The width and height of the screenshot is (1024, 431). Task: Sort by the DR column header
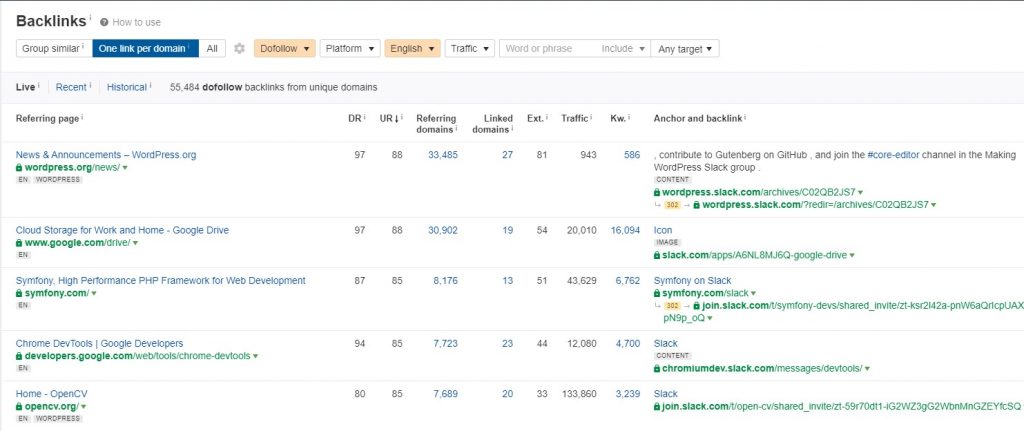(x=355, y=118)
